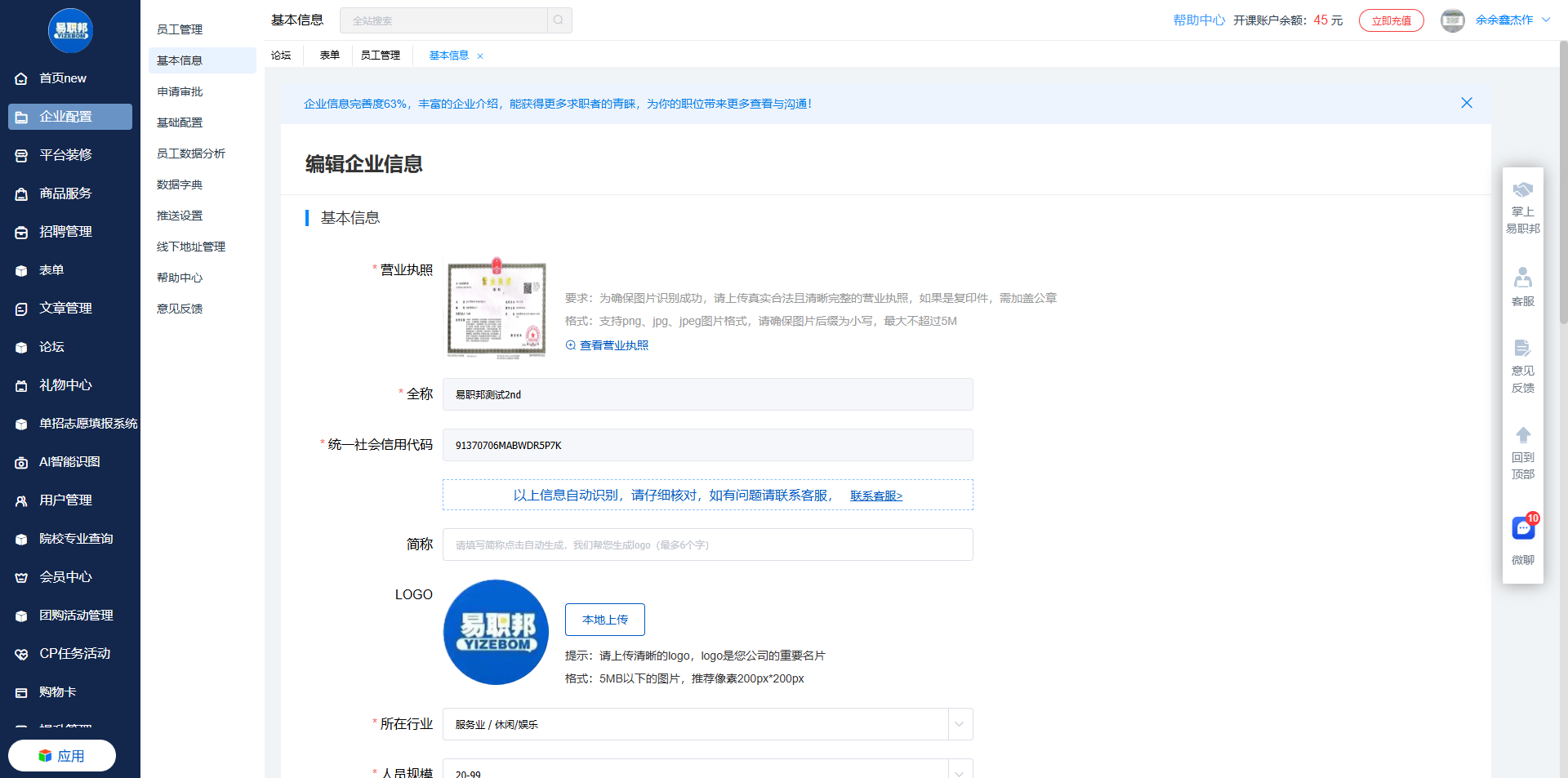
Task: Click the search magnifier icon
Action: point(559,20)
